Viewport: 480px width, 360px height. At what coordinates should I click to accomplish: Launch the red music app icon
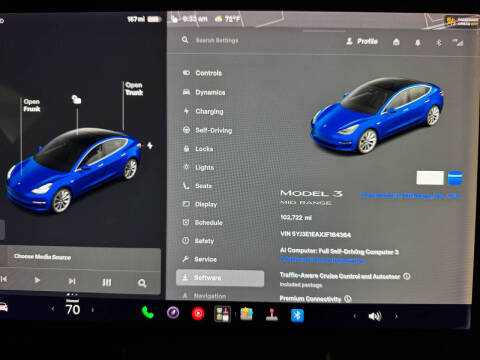[198, 313]
